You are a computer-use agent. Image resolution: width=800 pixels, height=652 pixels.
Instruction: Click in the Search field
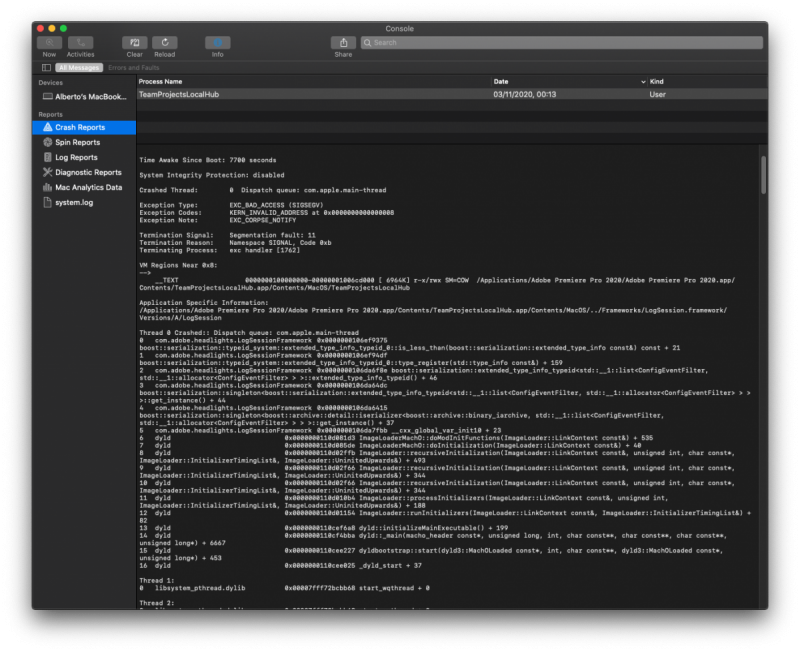(560, 43)
